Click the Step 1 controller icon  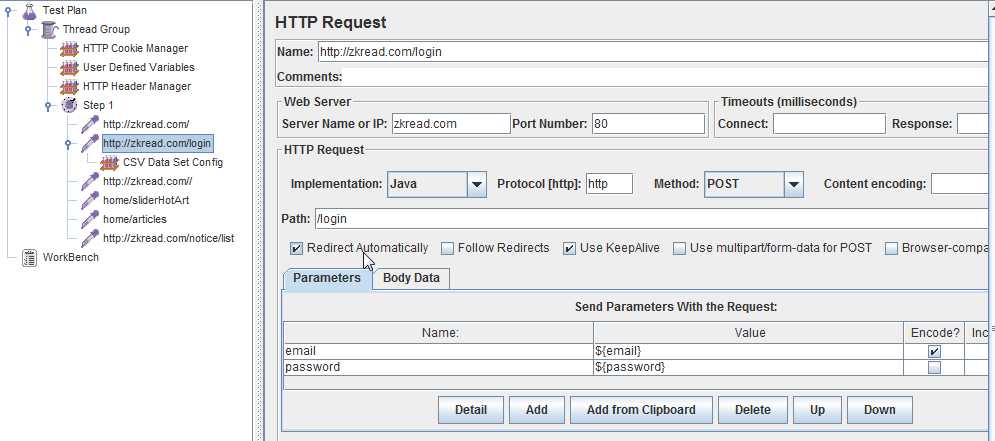point(70,105)
